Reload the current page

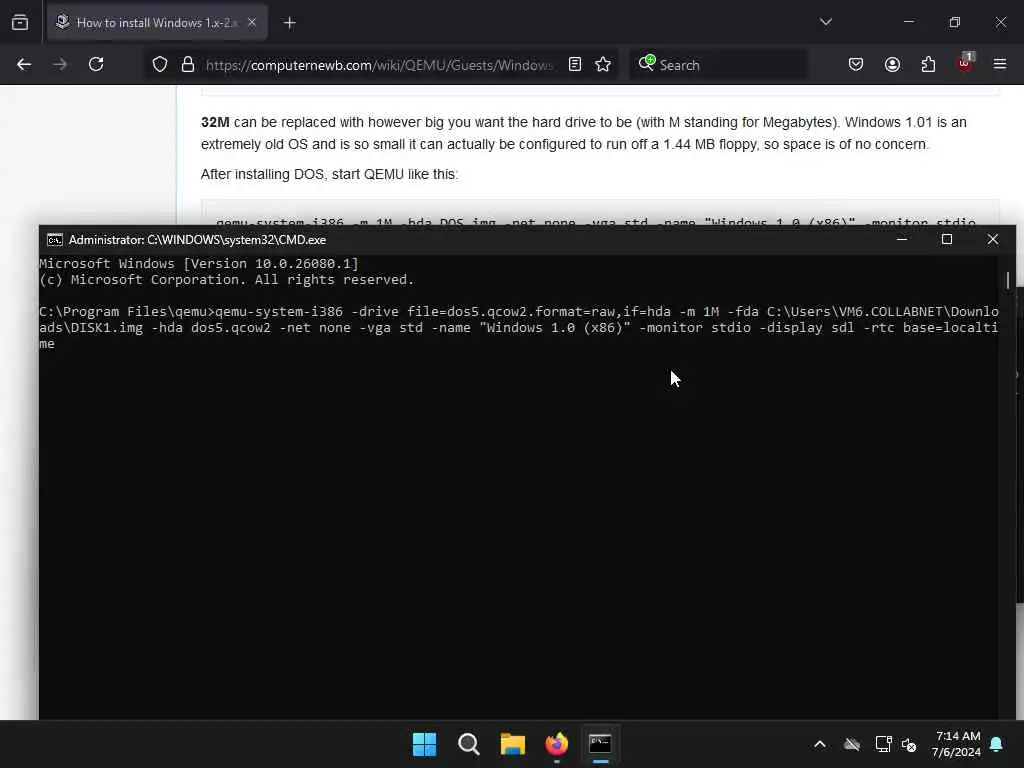[96, 65]
